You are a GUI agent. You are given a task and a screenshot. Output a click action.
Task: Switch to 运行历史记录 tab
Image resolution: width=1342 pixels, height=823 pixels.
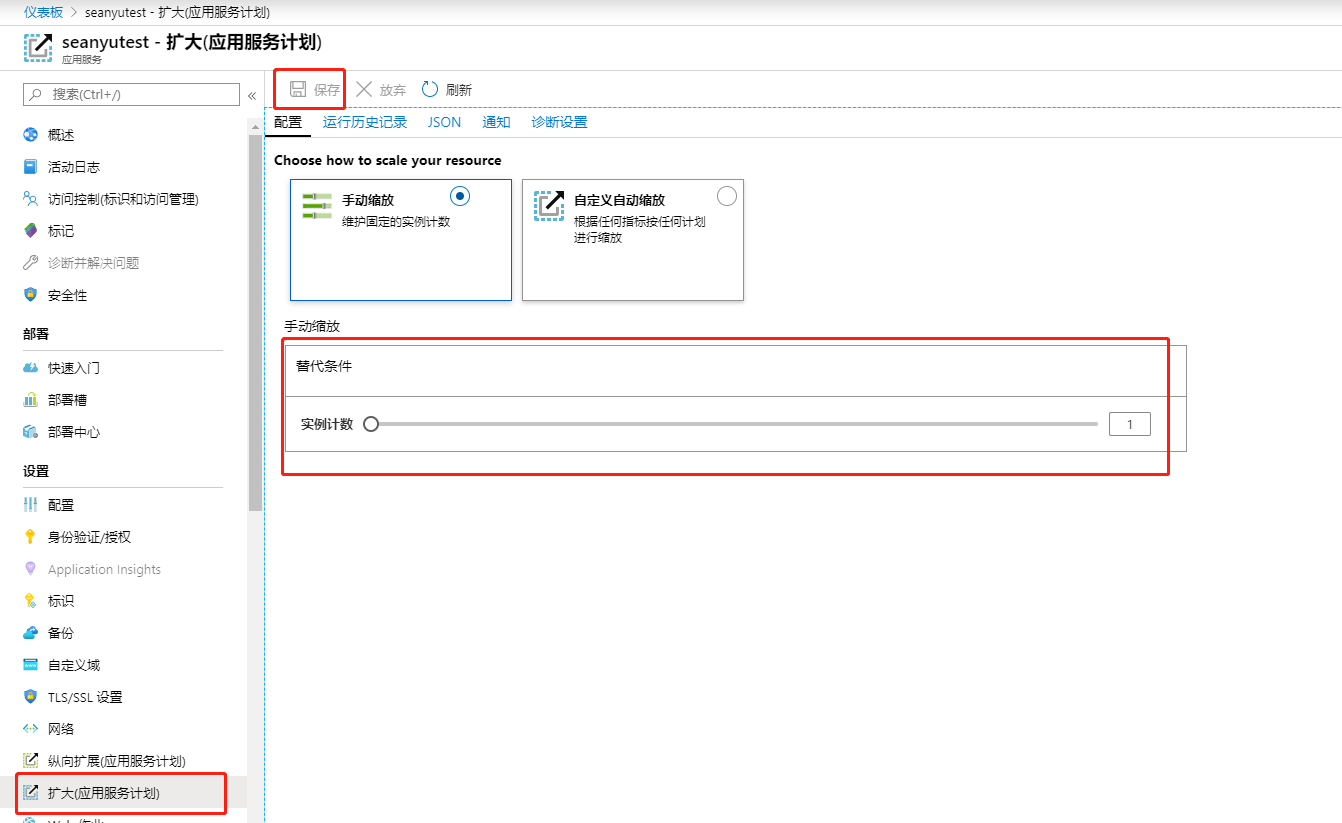pos(365,122)
